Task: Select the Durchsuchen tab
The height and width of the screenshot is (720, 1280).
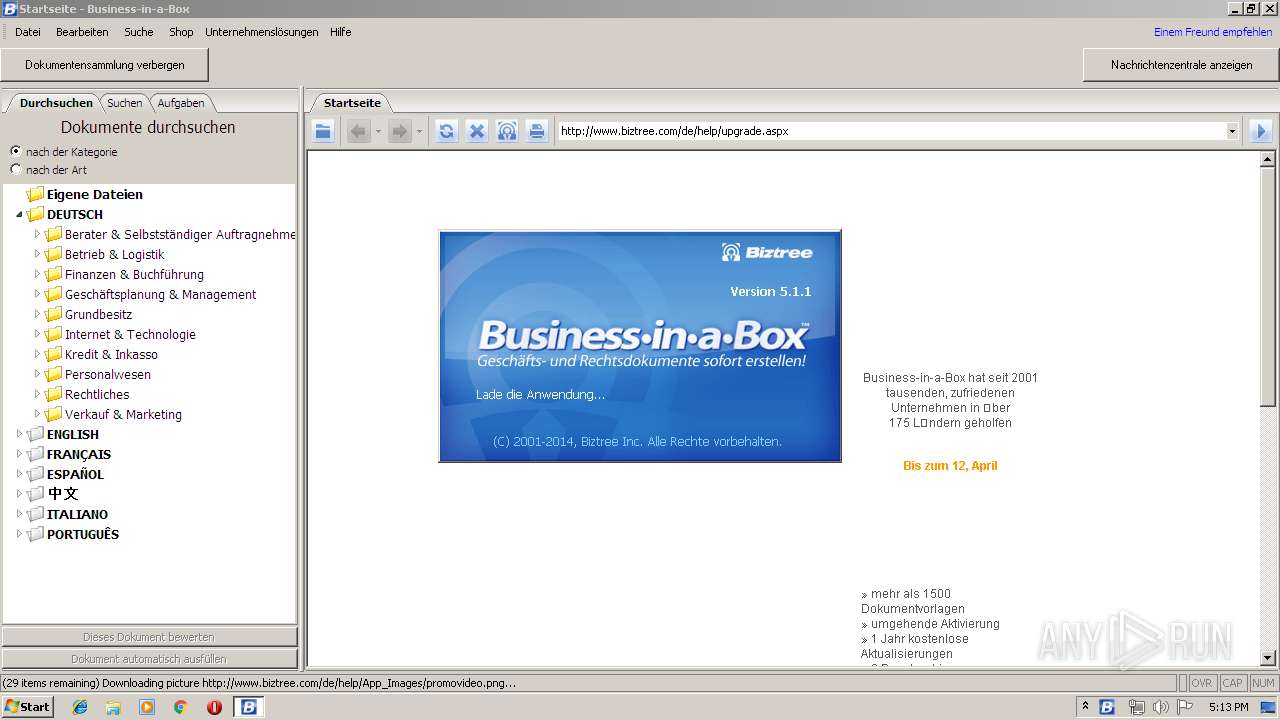Action: pos(56,103)
